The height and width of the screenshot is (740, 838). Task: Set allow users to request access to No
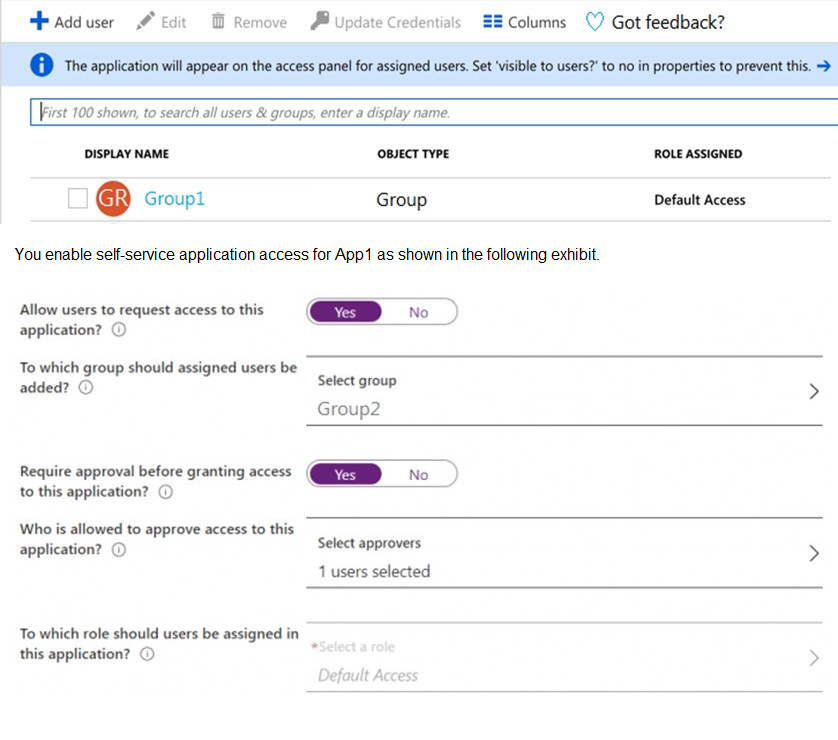point(418,313)
